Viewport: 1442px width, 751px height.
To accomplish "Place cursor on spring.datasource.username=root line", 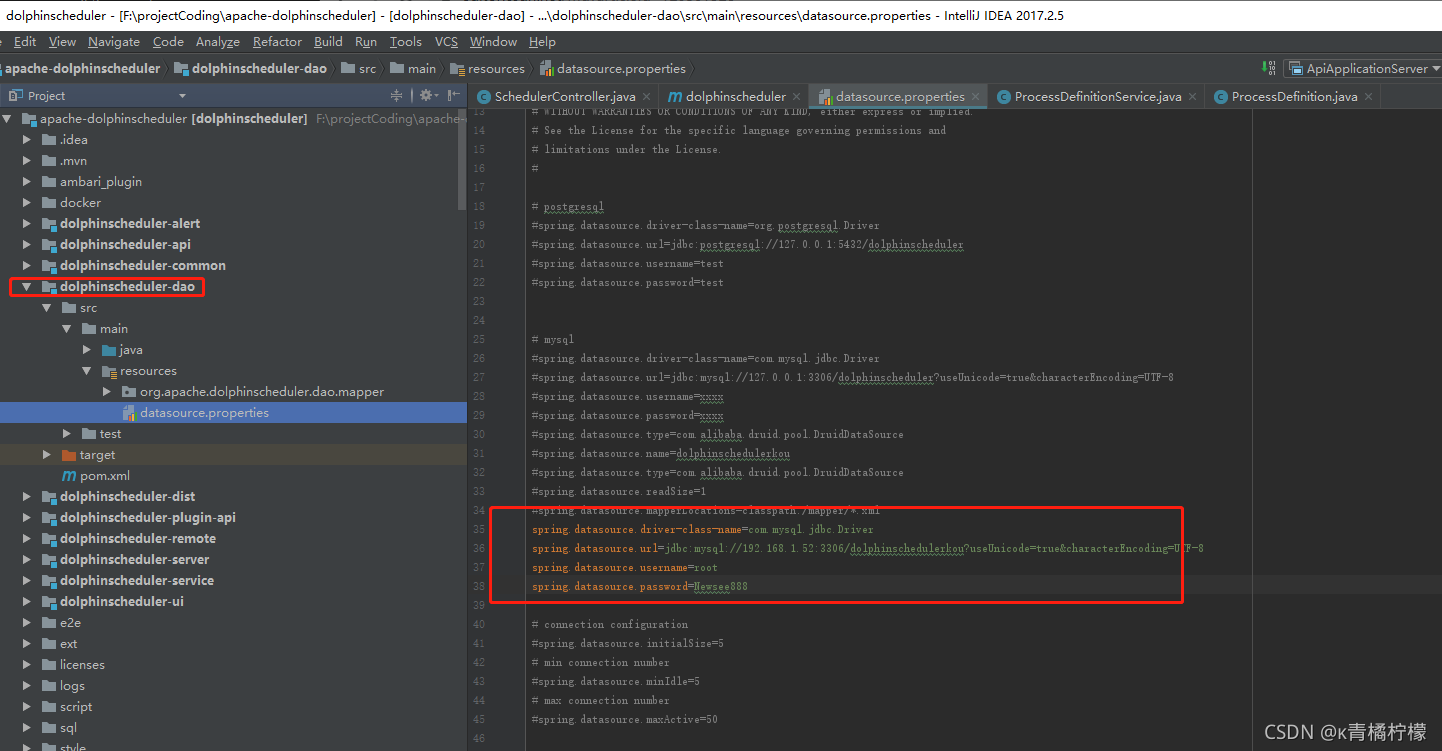I will coord(625,567).
